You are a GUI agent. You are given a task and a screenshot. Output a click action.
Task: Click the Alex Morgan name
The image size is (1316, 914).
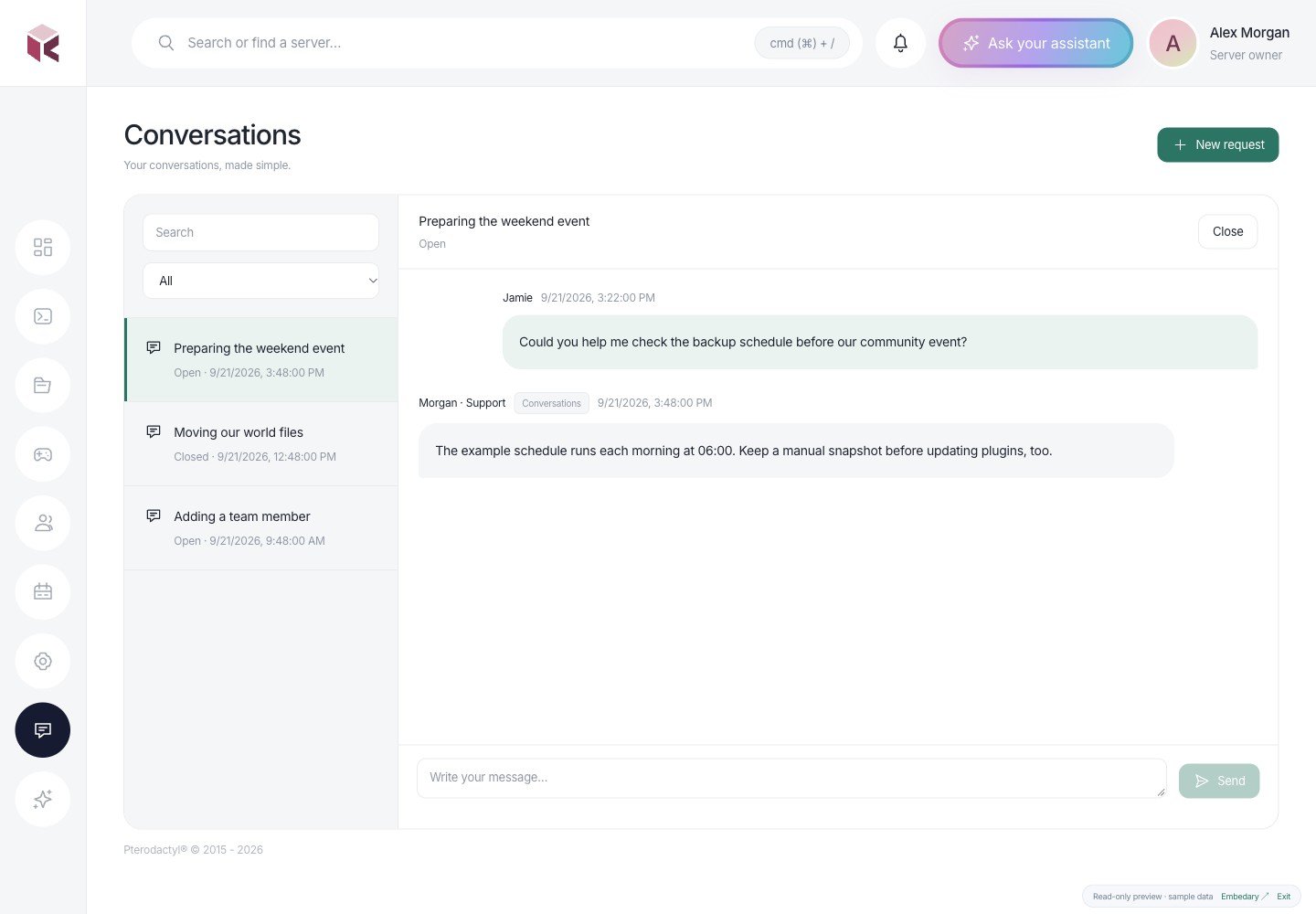[x=1249, y=33]
